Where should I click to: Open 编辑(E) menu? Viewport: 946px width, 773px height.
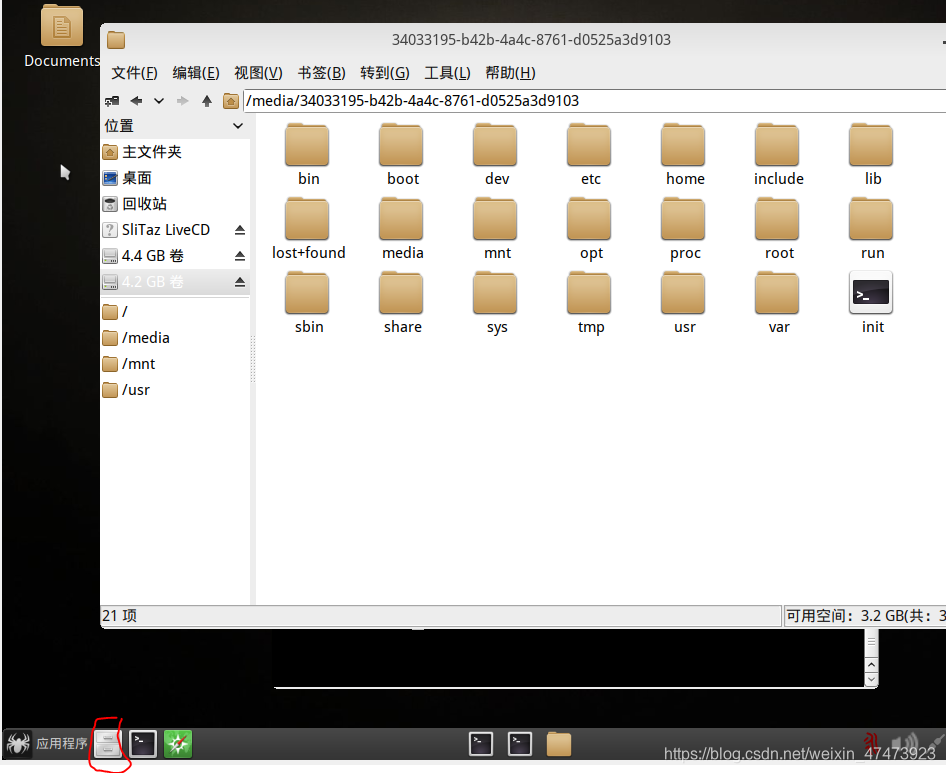(x=196, y=73)
